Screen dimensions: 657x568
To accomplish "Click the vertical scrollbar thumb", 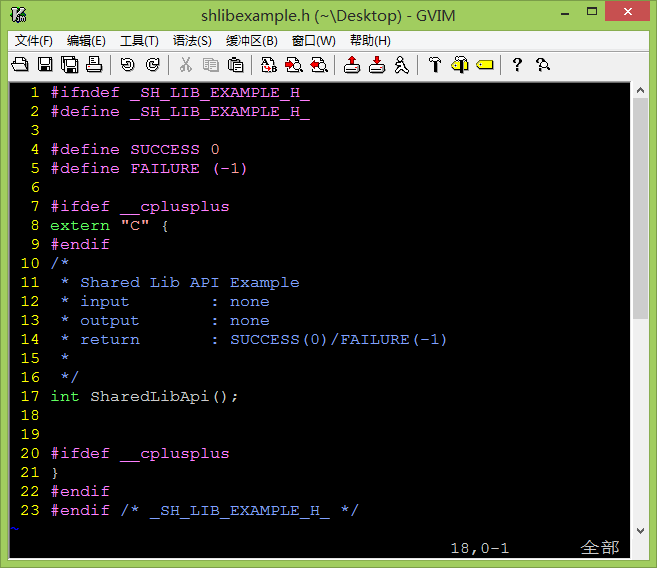I will 640,208.
